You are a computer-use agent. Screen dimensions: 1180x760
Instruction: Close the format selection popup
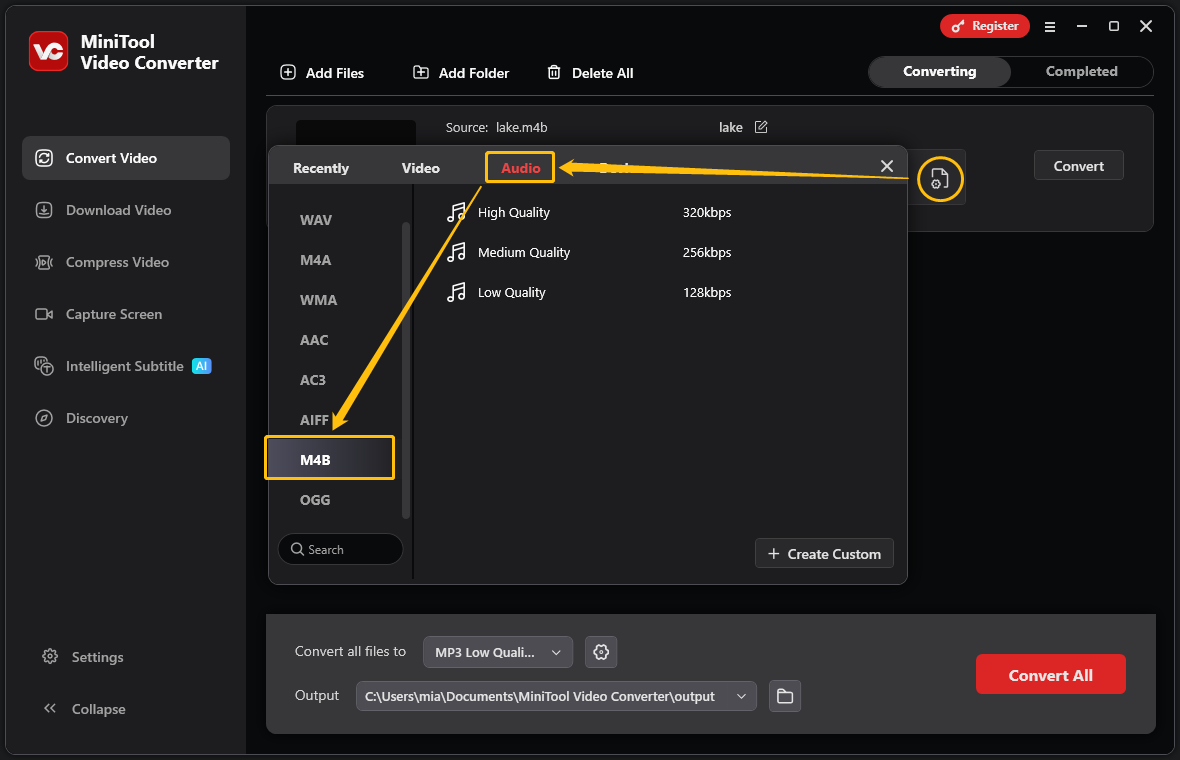point(887,166)
